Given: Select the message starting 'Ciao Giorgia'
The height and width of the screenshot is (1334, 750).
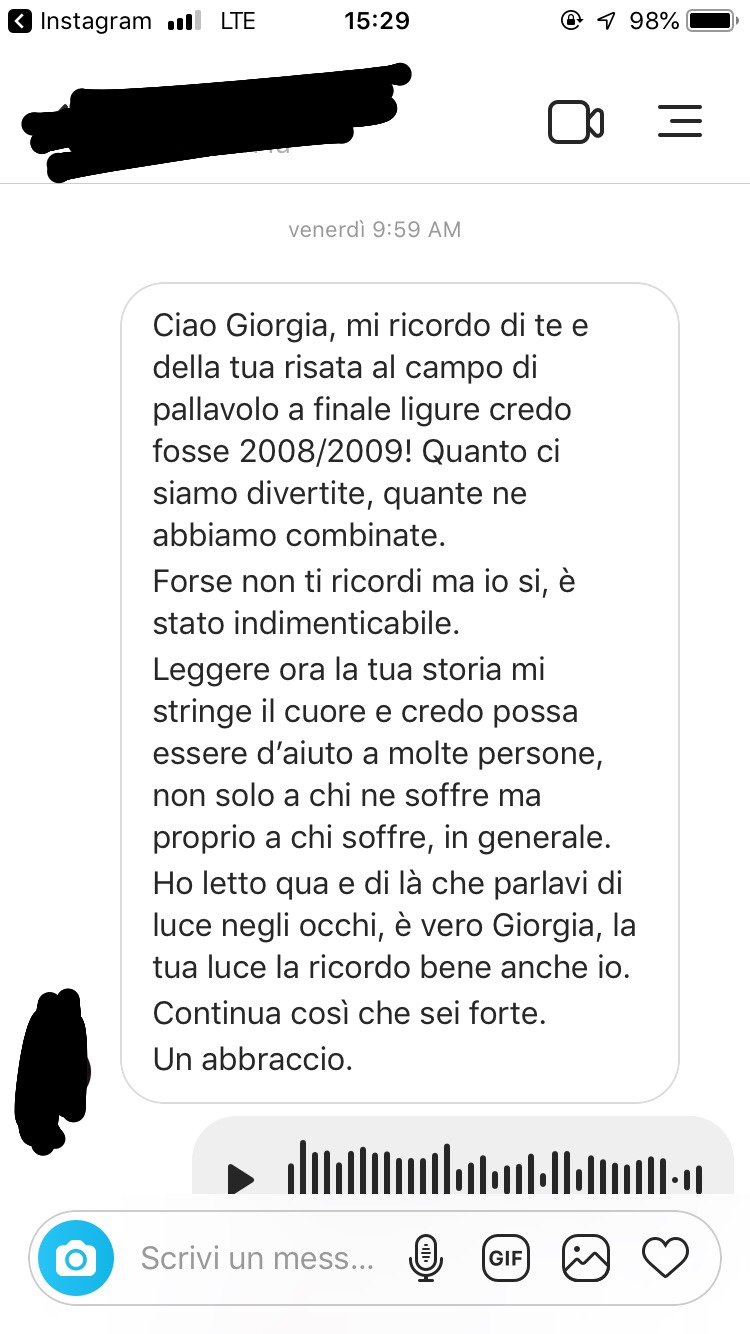Looking at the screenshot, I should pos(400,693).
